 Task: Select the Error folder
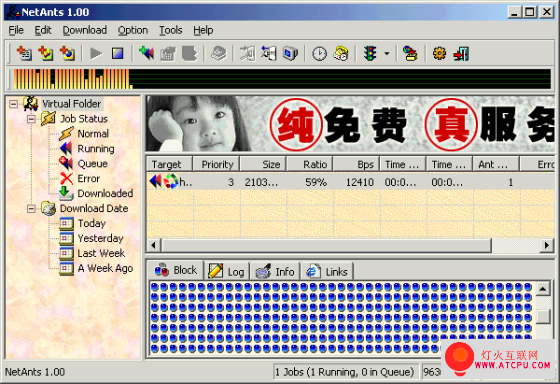tap(89, 179)
